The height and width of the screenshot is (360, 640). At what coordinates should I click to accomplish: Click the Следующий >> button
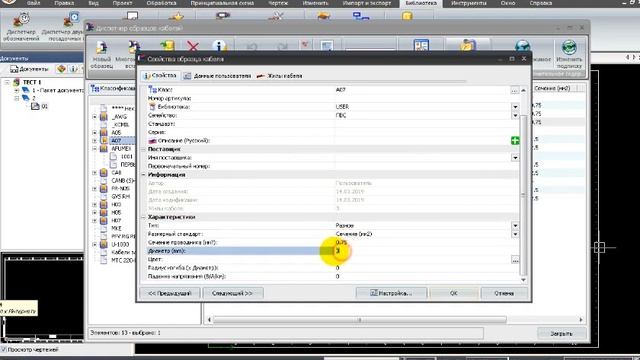tap(233, 293)
